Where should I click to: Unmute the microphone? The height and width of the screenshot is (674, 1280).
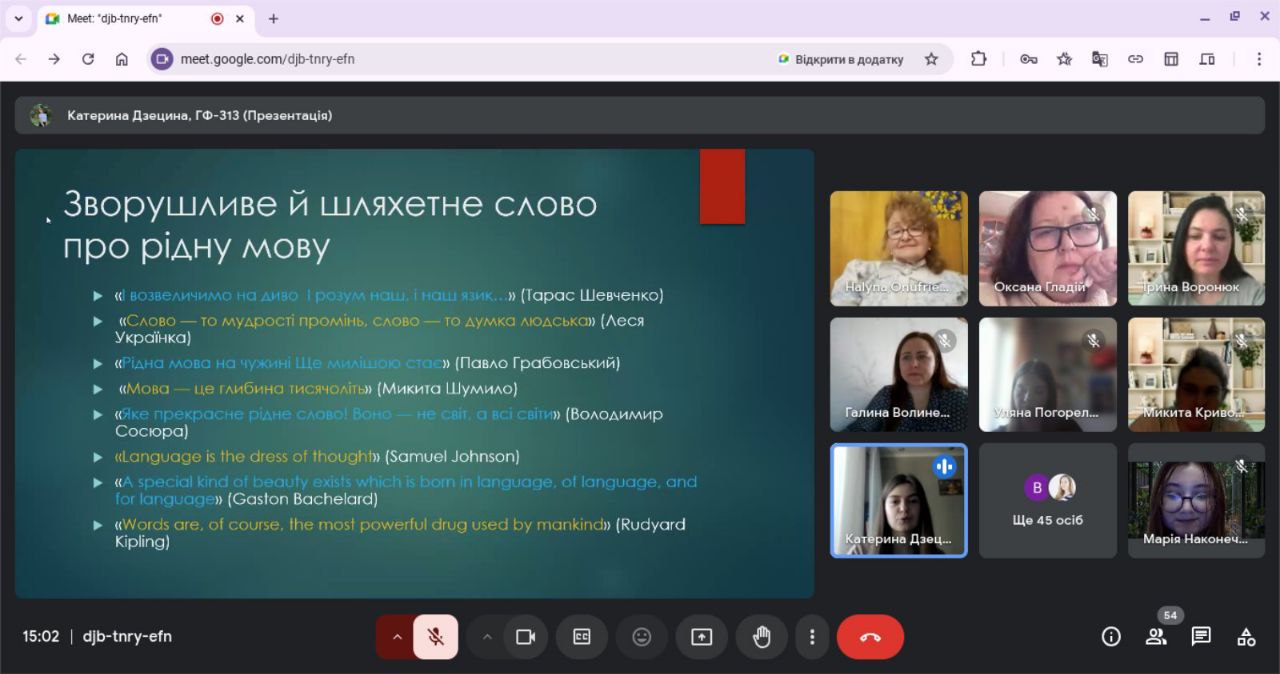click(x=435, y=637)
